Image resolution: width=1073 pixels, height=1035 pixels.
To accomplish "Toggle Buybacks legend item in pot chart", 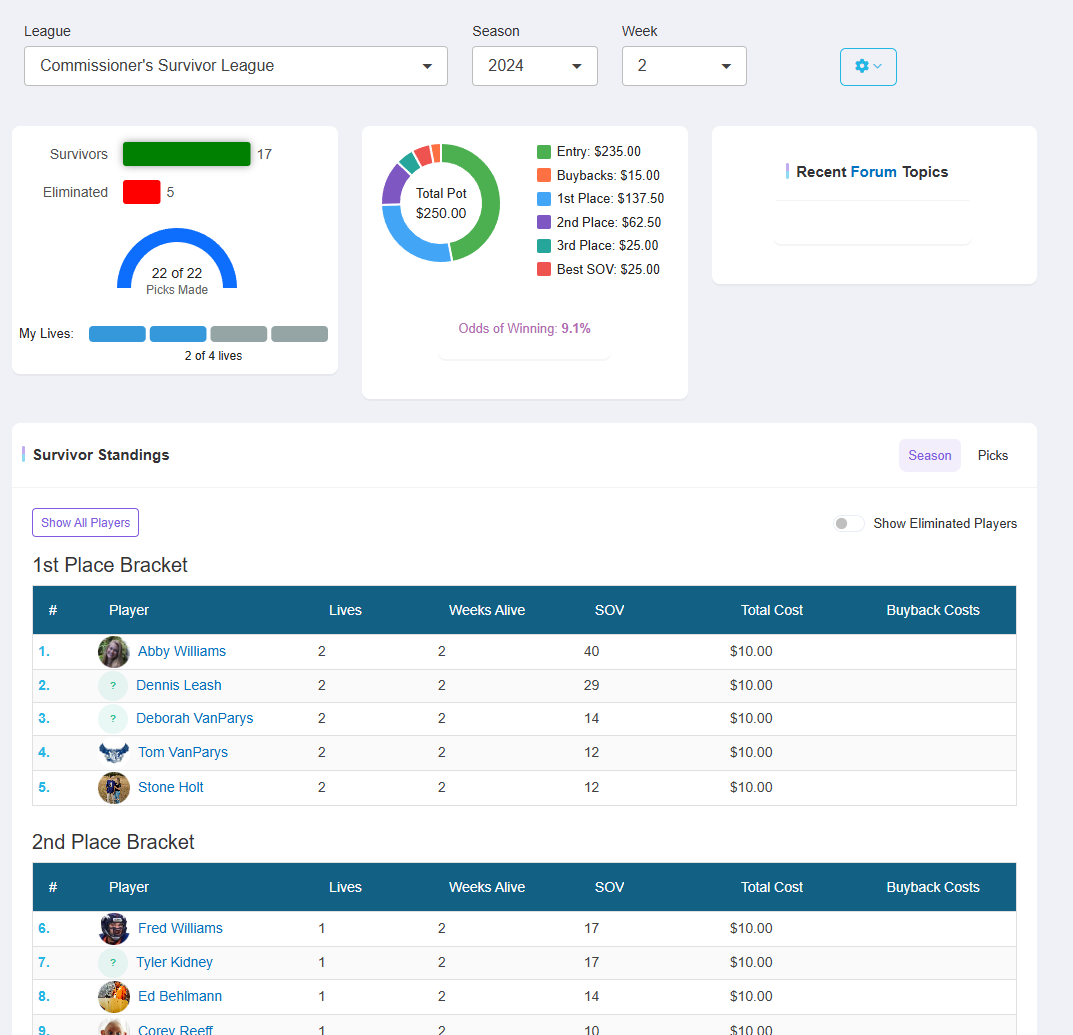I will click(598, 176).
